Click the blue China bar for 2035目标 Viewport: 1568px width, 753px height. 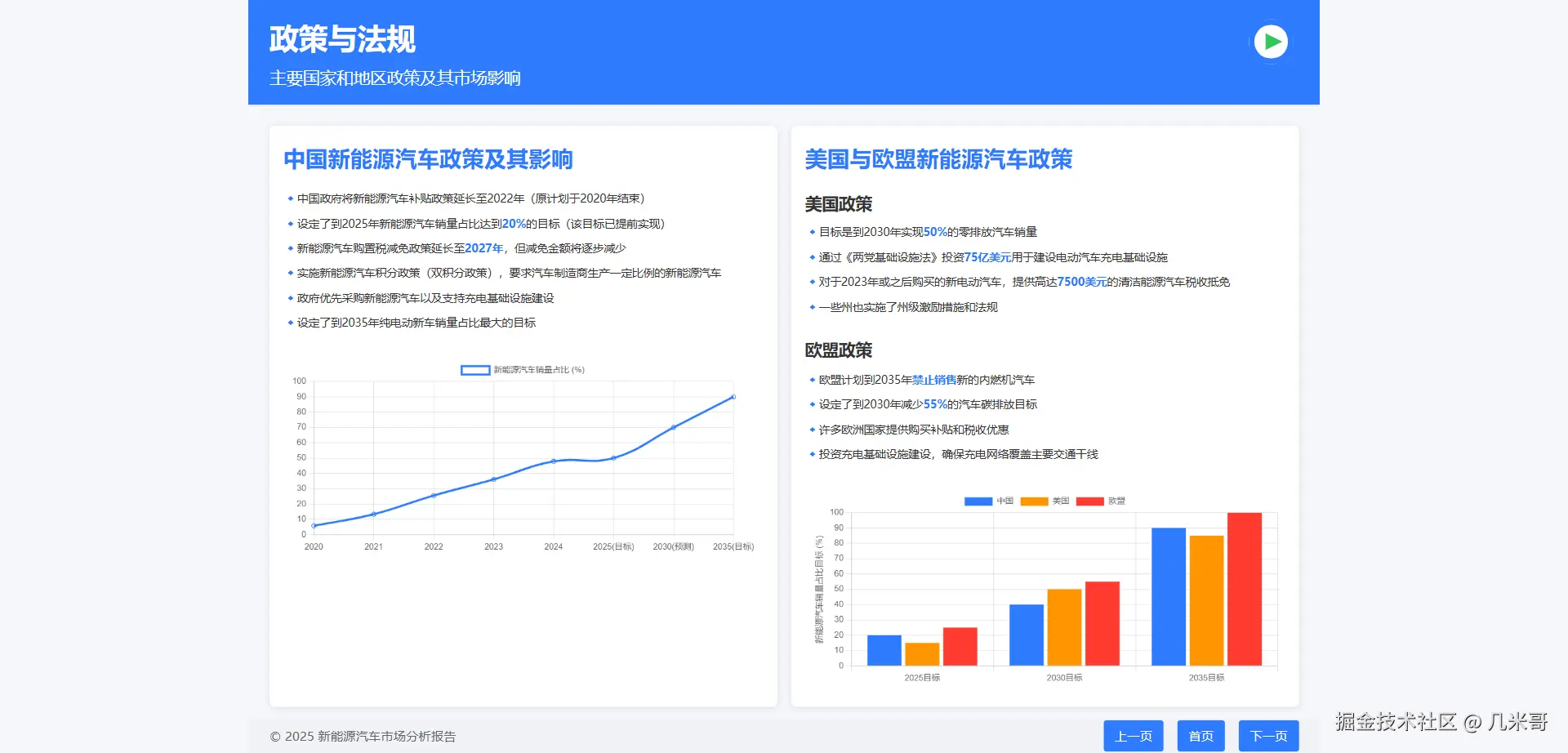pyautogui.click(x=1169, y=597)
